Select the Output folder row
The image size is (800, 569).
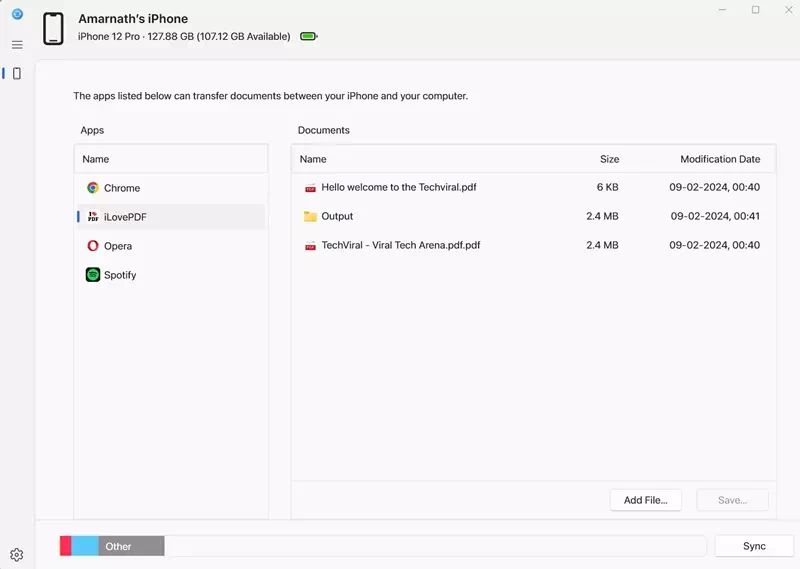[x=533, y=216]
